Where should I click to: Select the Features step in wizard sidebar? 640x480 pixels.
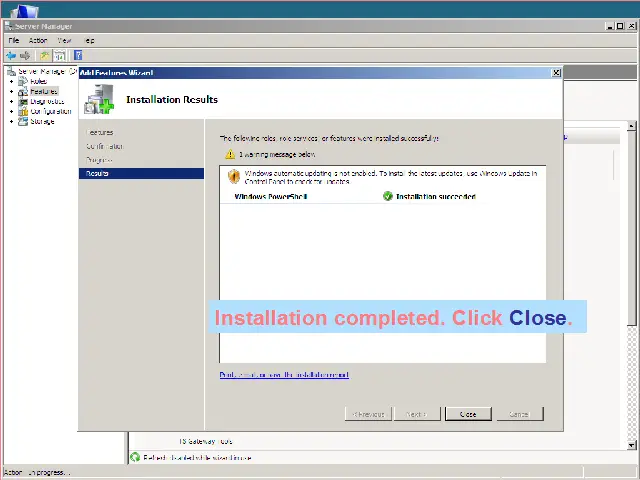click(x=100, y=132)
